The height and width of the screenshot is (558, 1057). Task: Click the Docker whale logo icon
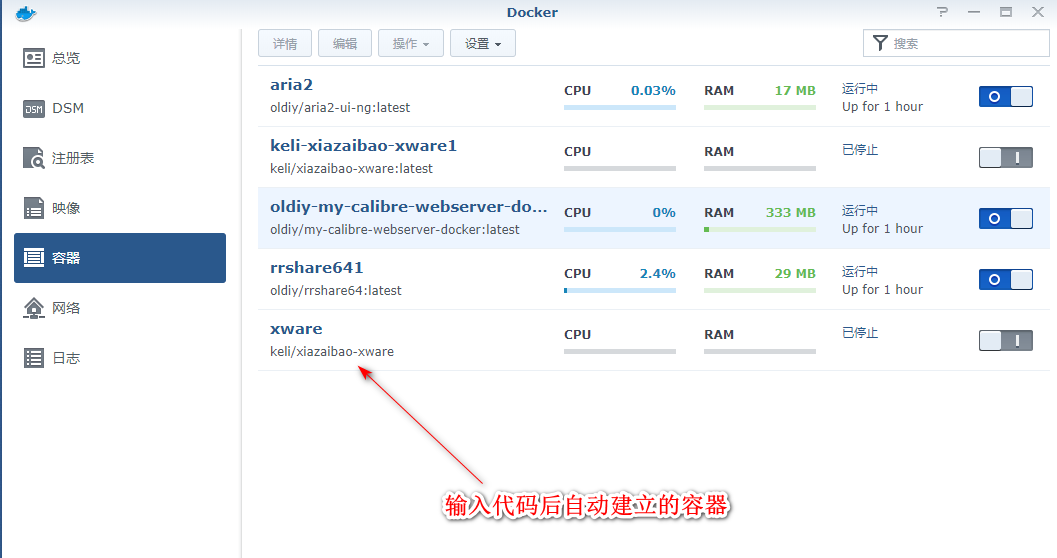(x=25, y=13)
